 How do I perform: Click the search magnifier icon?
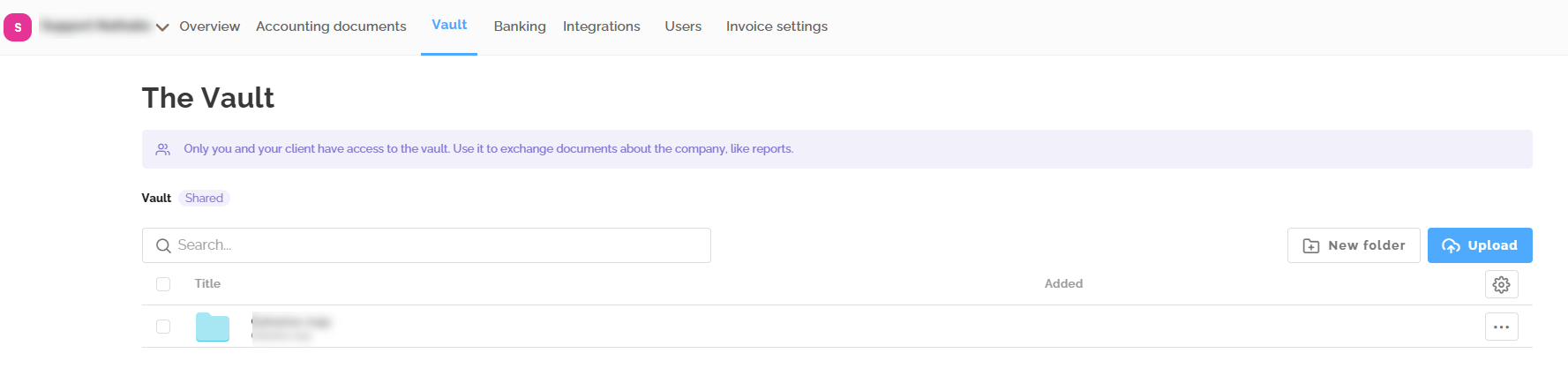pos(163,246)
